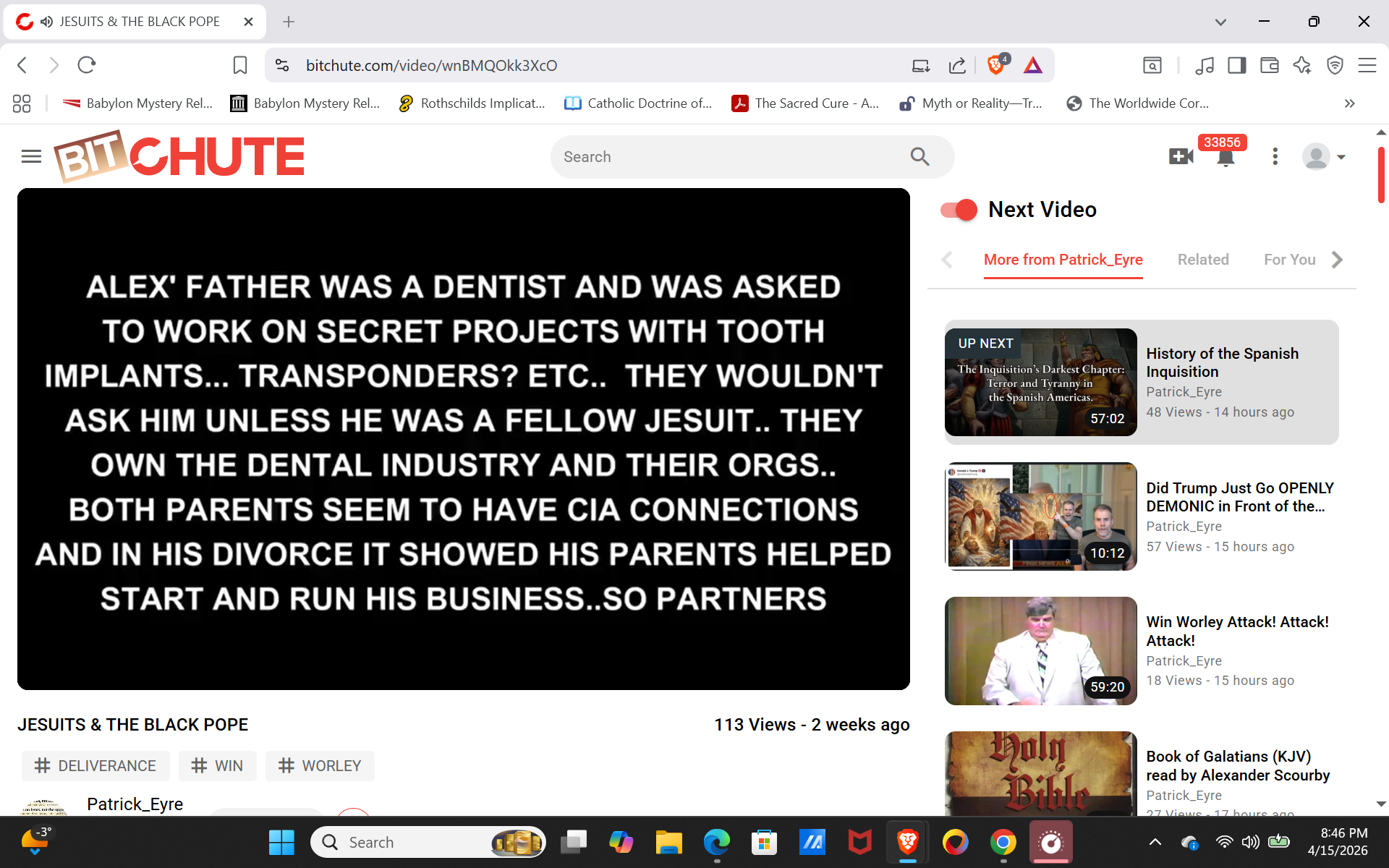The image size is (1389, 868).
Task: Open the notifications bell
Action: [1225, 158]
